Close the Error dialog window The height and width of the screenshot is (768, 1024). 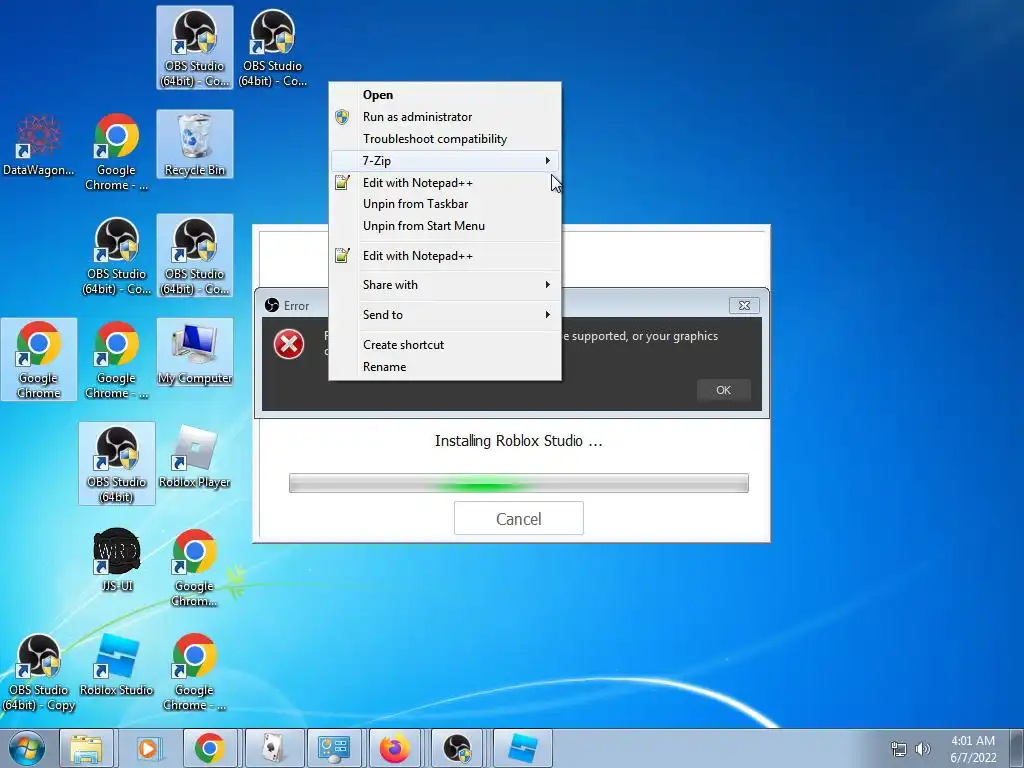click(x=744, y=305)
